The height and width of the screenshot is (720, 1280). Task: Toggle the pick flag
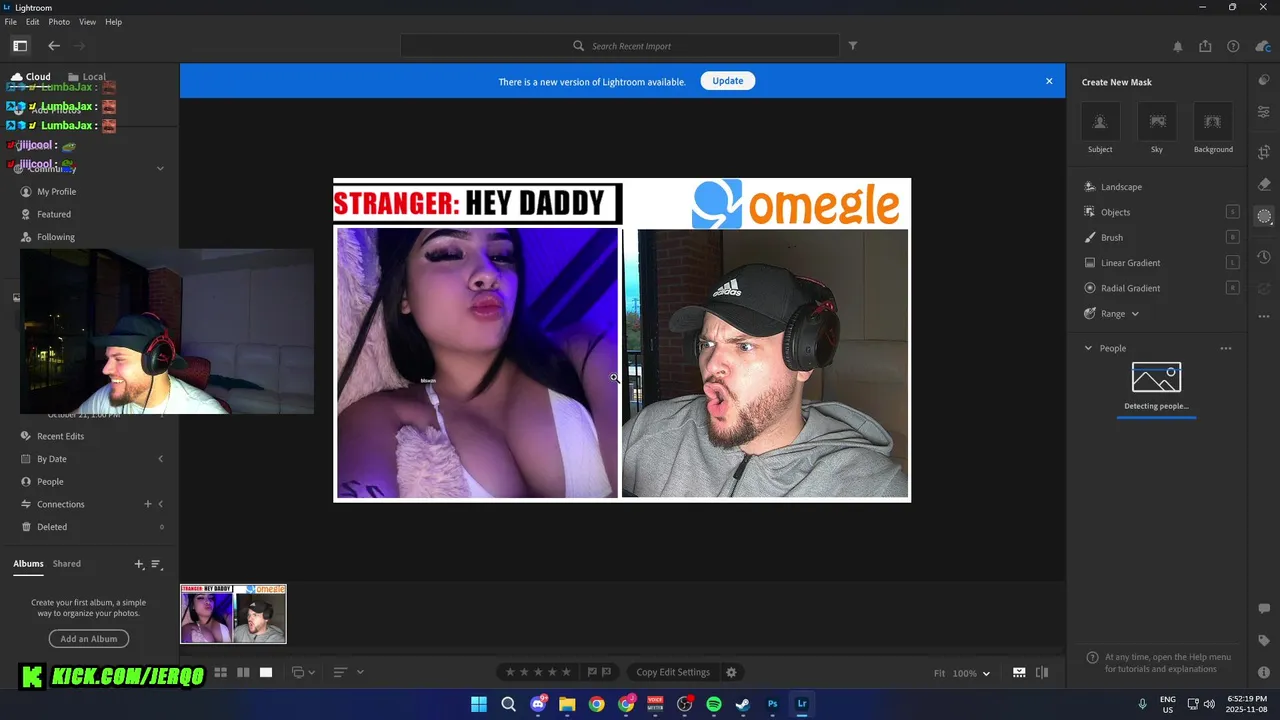tap(591, 672)
